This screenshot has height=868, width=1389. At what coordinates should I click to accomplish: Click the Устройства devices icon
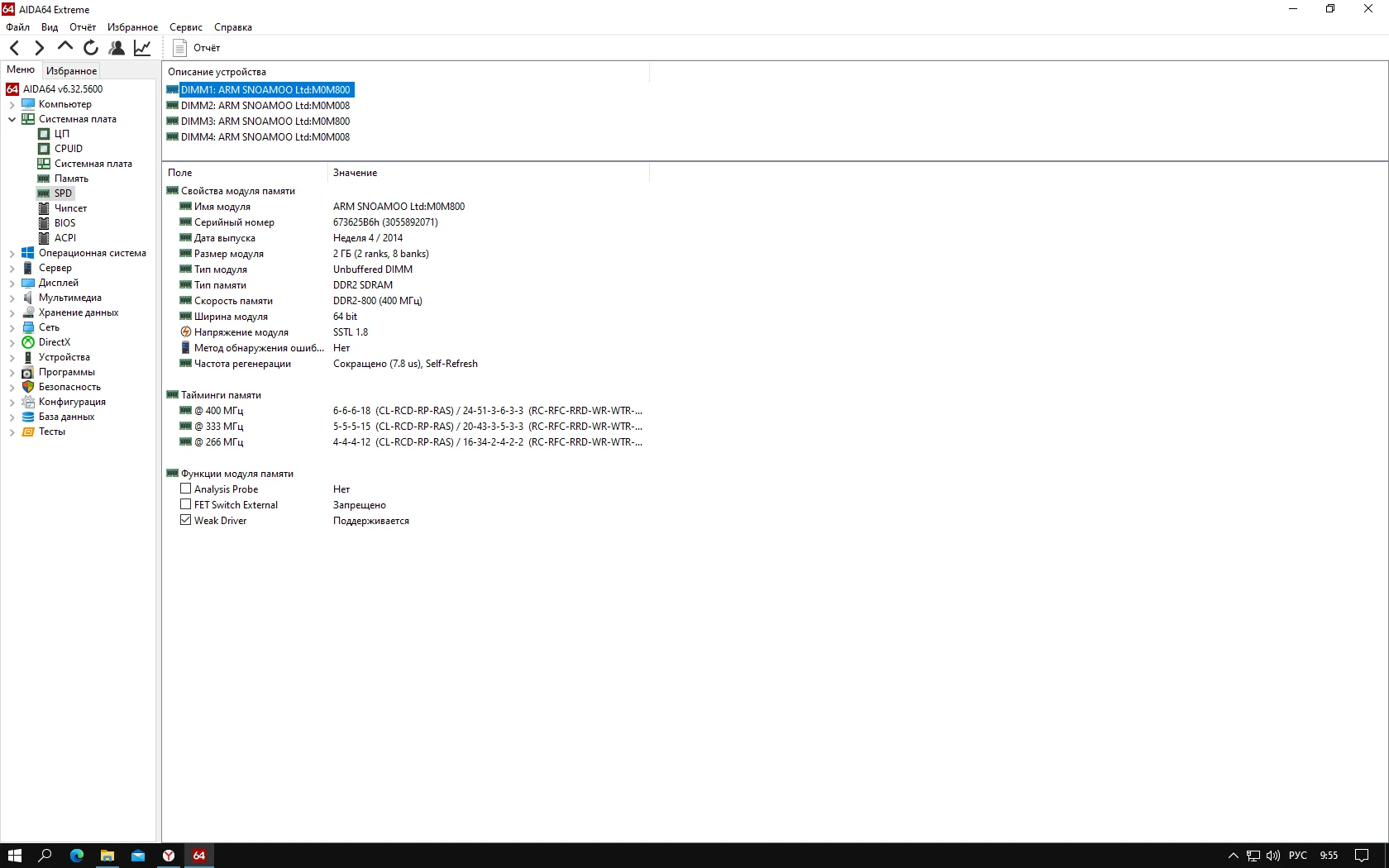click(28, 357)
